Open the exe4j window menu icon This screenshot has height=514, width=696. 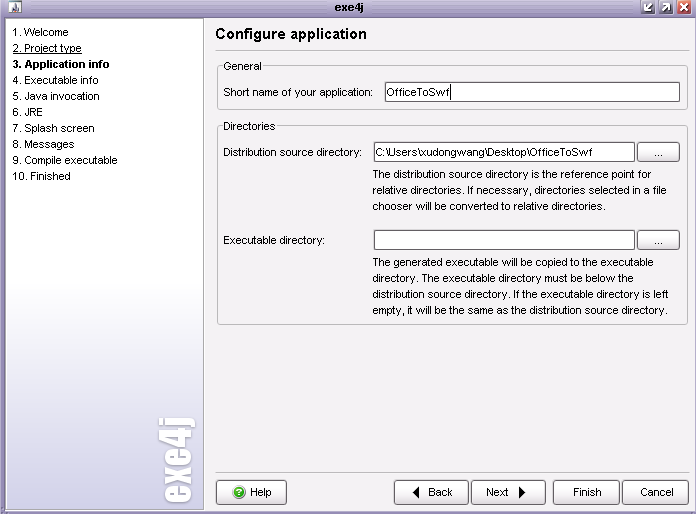[15, 7]
